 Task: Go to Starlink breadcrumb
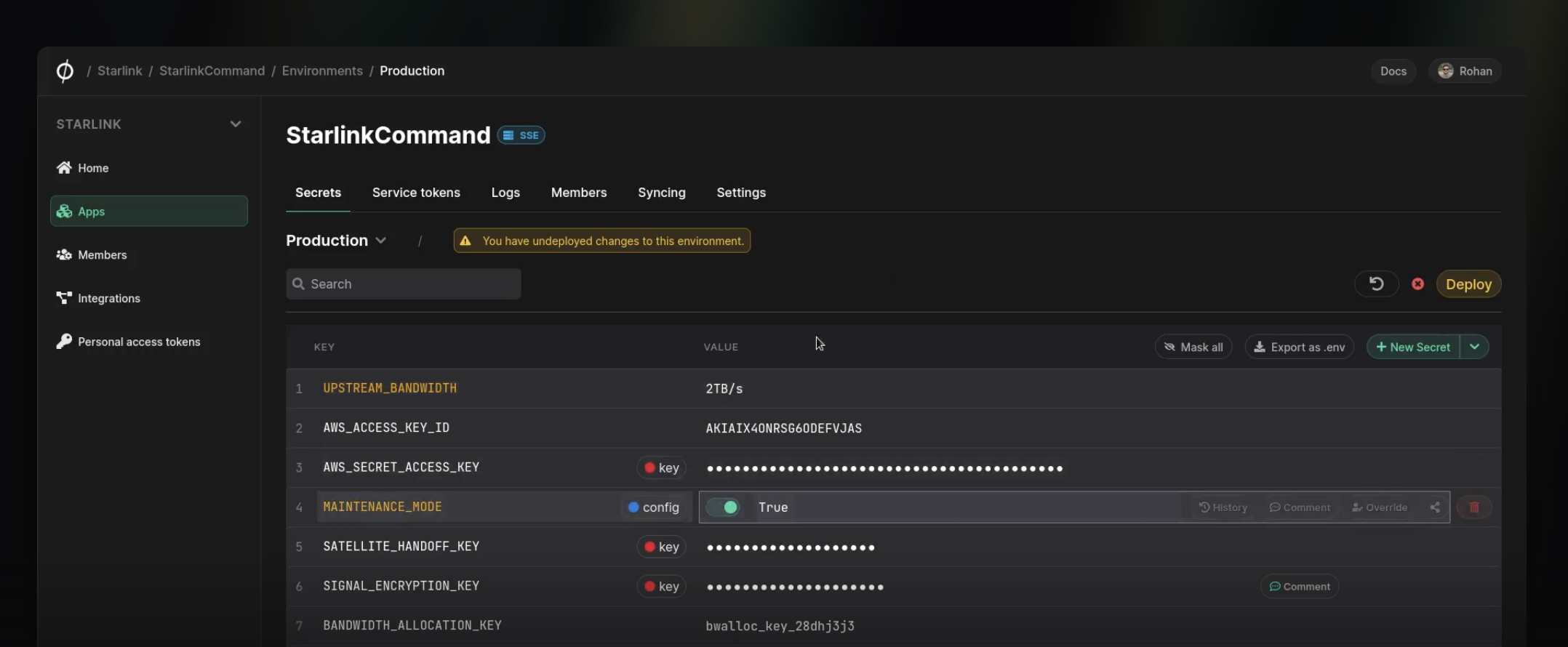[120, 71]
